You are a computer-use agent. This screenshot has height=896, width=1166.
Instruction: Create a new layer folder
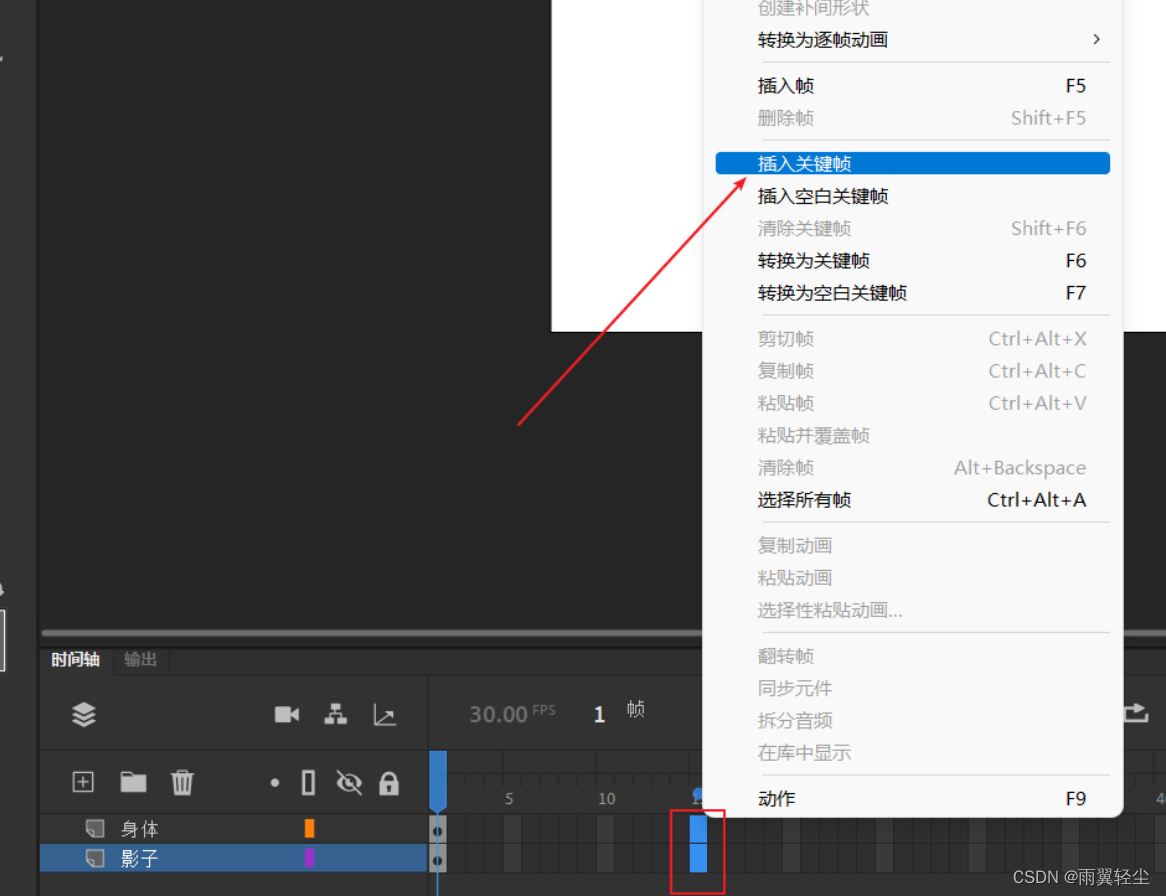tap(133, 782)
